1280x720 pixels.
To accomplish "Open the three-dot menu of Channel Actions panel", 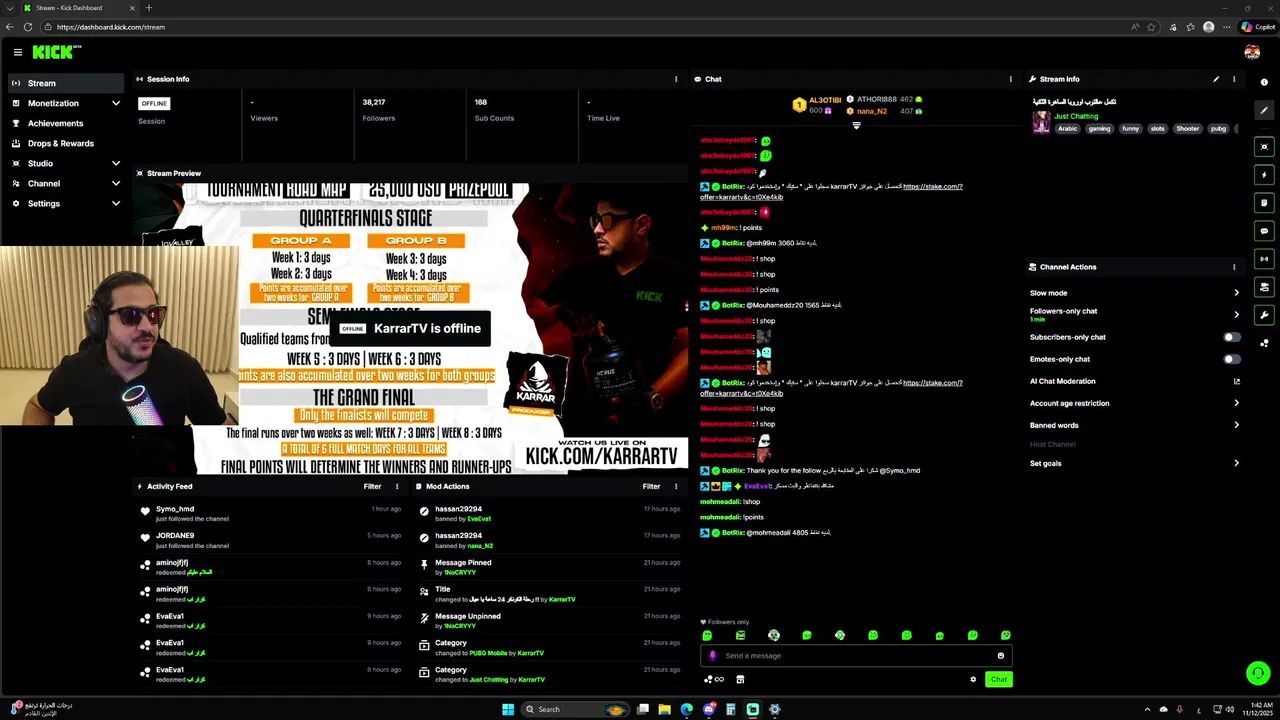I will (x=1234, y=267).
